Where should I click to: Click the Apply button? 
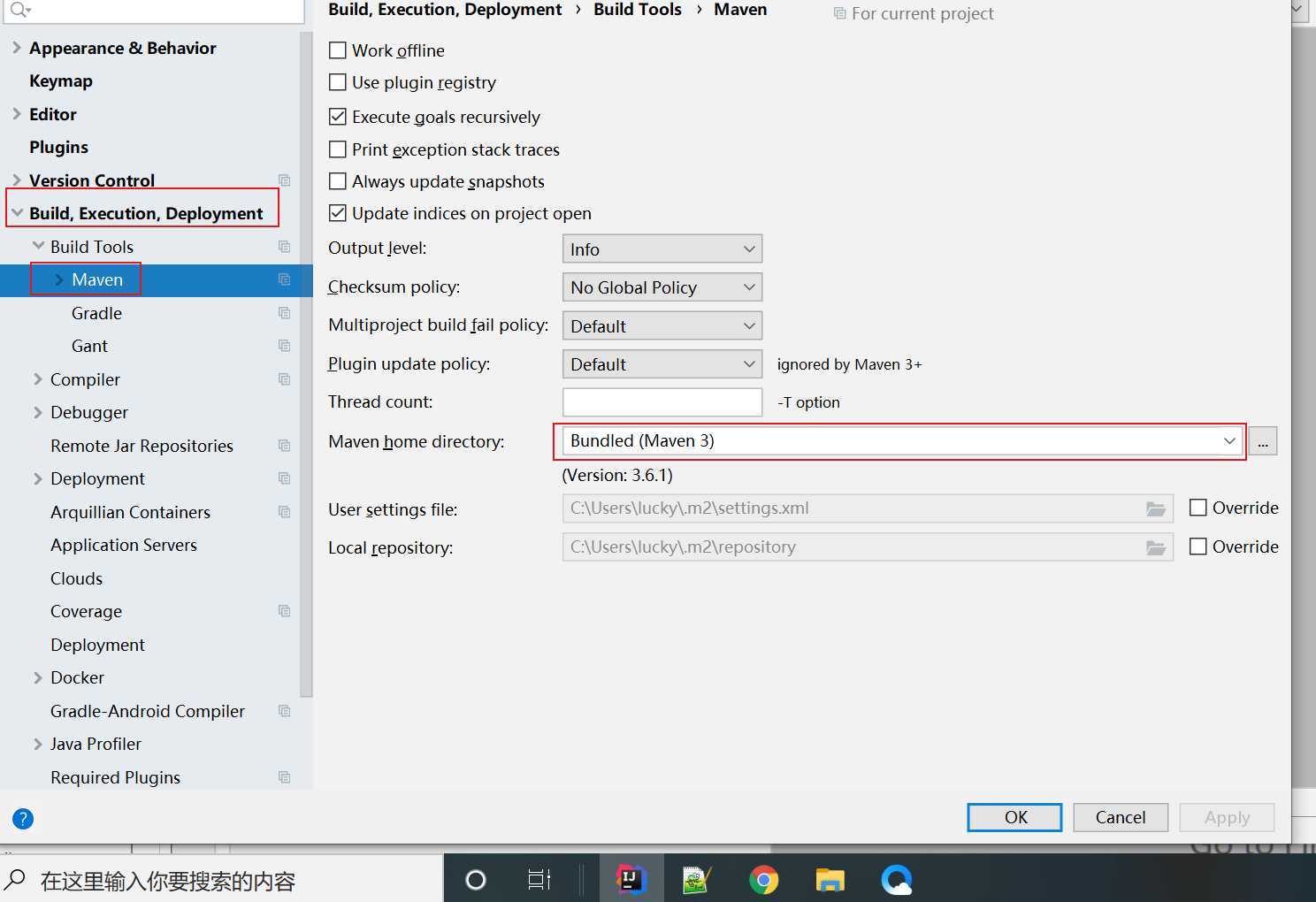[1227, 817]
